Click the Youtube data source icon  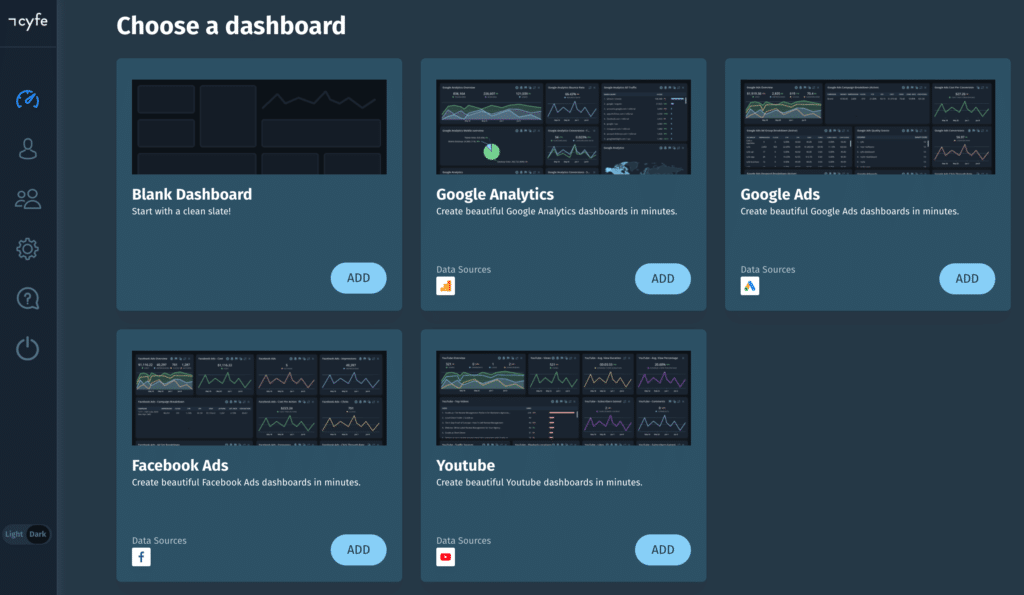coord(445,557)
